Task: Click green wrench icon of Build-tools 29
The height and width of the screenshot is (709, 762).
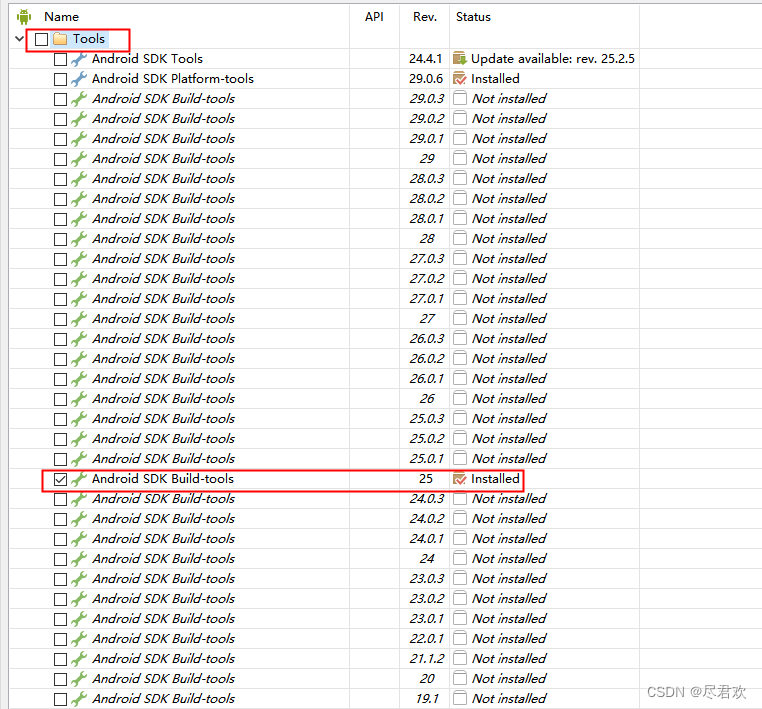Action: coord(79,158)
